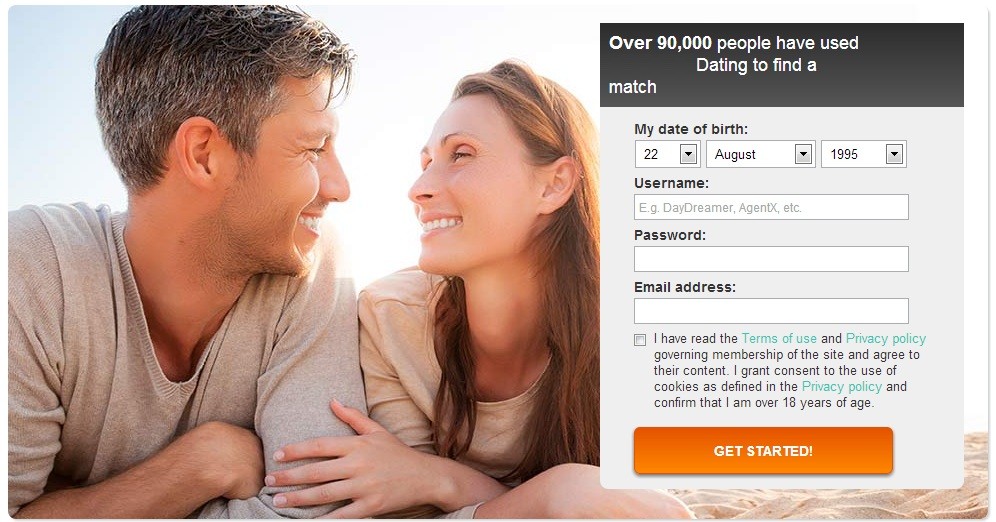This screenshot has width=996, height=522.
Task: Click the Over 90,000 people header banner
Action: (x=782, y=65)
